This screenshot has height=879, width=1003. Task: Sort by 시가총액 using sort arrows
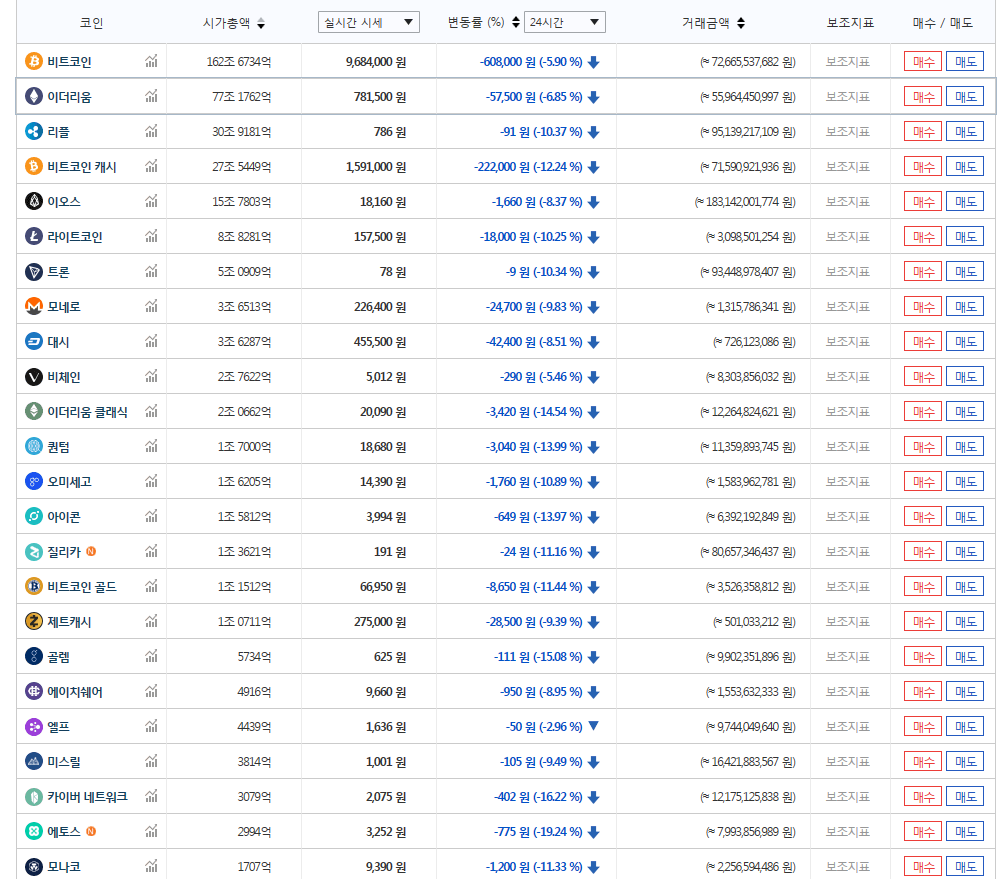tap(261, 23)
